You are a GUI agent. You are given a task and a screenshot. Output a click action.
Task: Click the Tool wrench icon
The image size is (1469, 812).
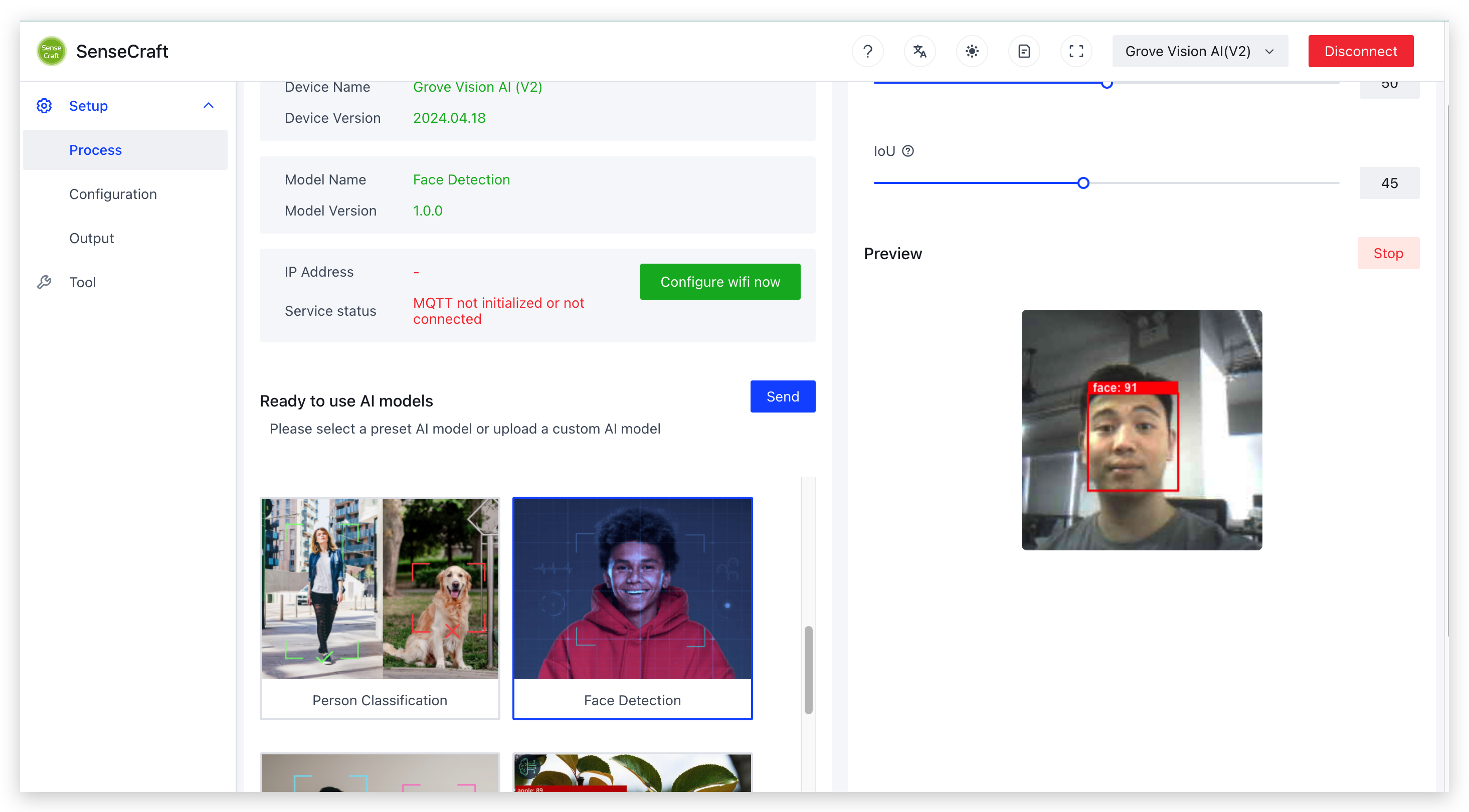(44, 282)
